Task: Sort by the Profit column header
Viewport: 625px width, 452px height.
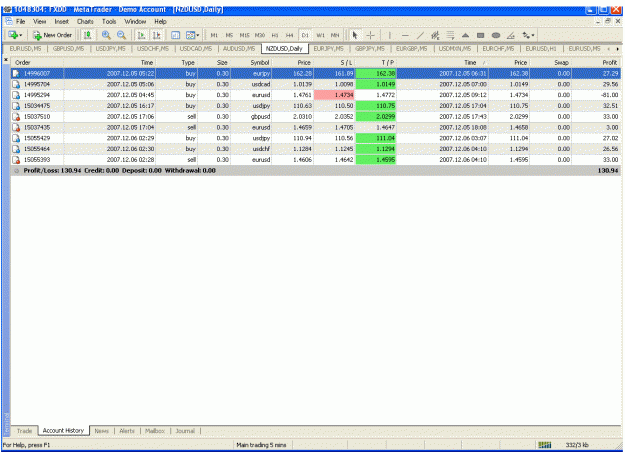Action: coord(596,63)
